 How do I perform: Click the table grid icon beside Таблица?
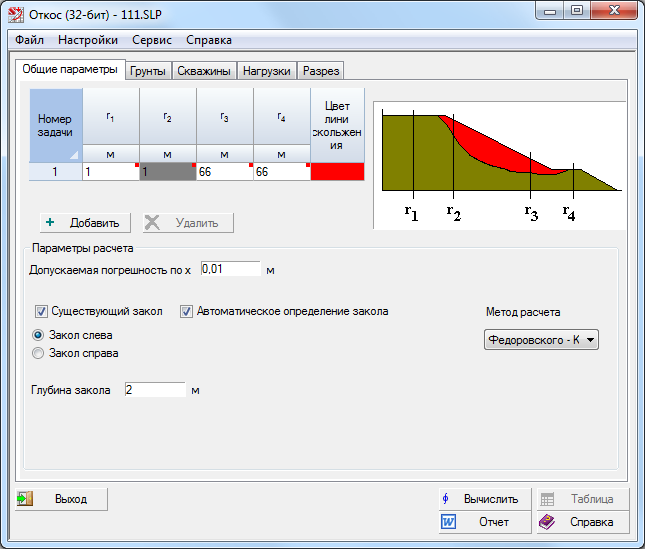coord(546,499)
